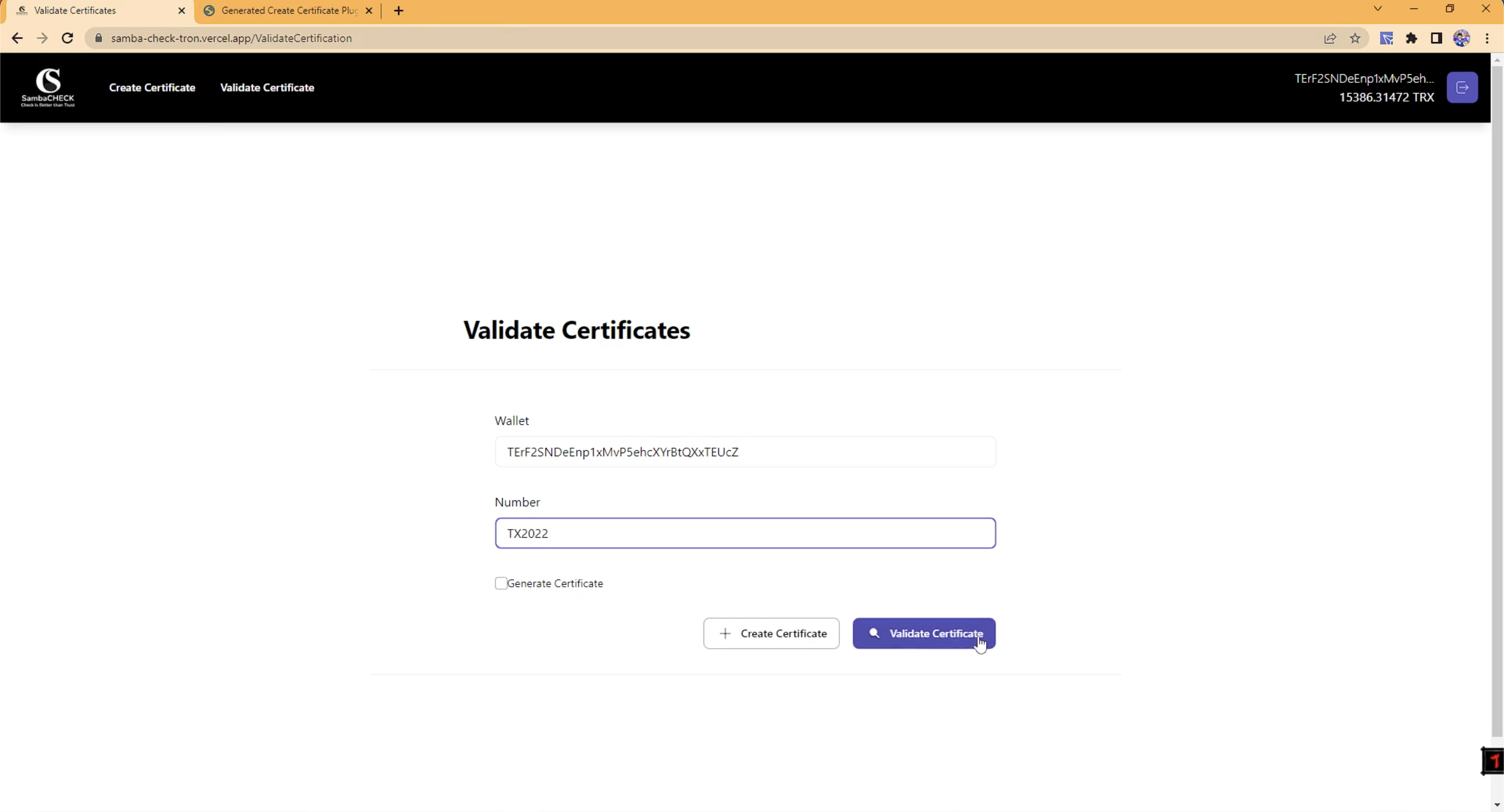The width and height of the screenshot is (1504, 812).
Task: Expand the tab search chevron
Action: (1377, 9)
